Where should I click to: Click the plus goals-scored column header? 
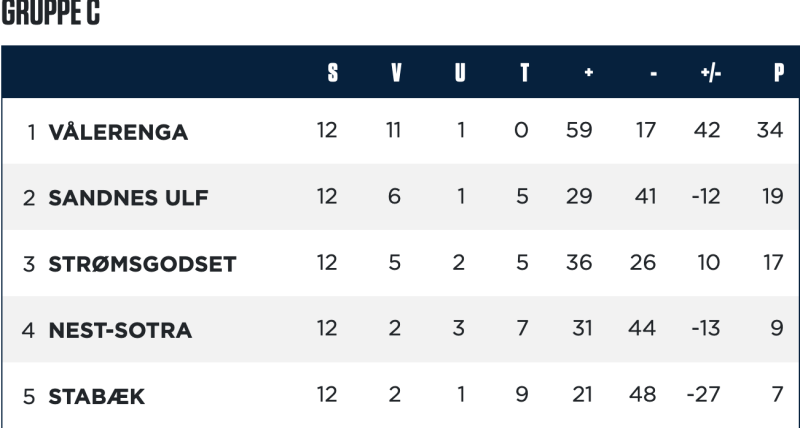click(589, 72)
